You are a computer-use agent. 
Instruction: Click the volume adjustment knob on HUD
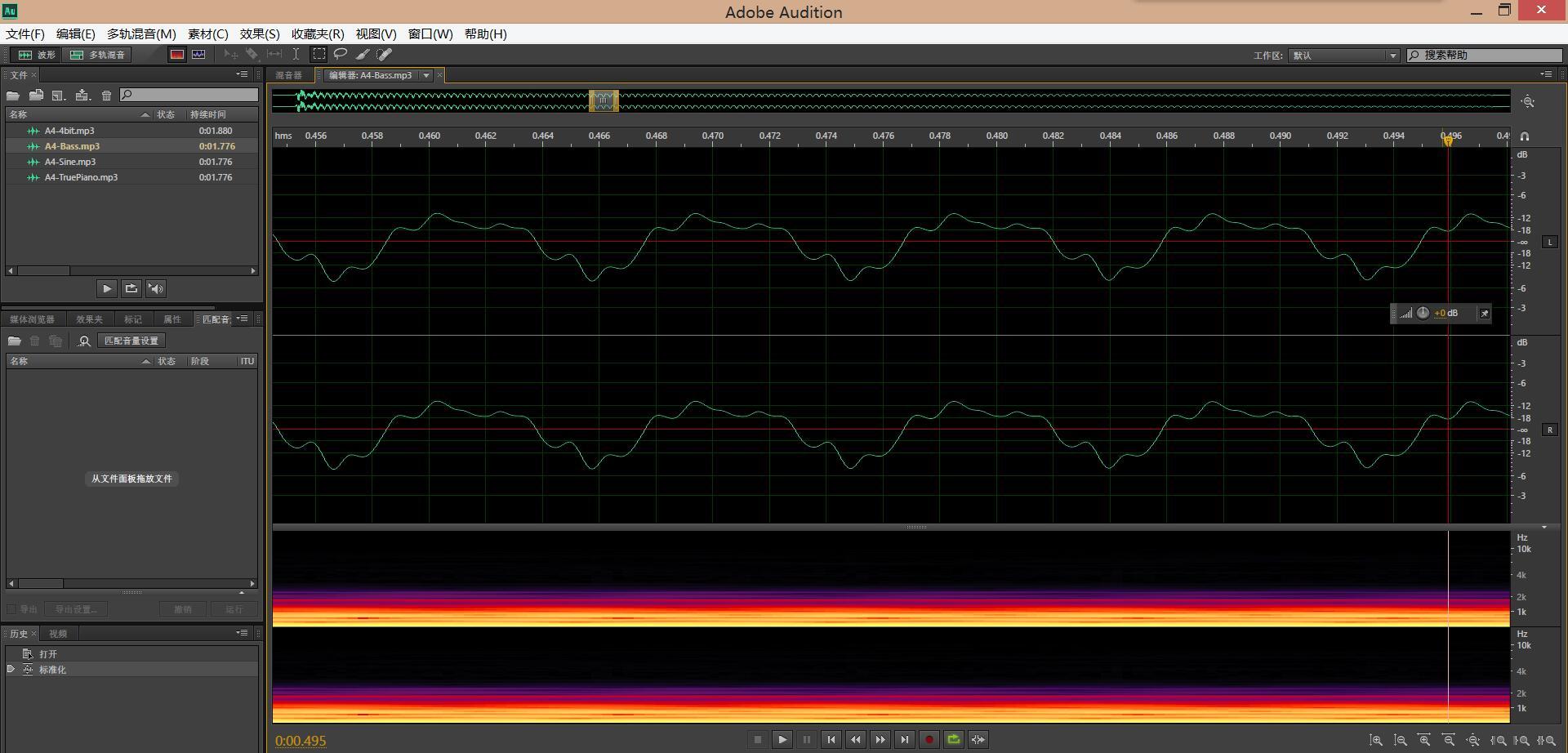coord(1423,313)
